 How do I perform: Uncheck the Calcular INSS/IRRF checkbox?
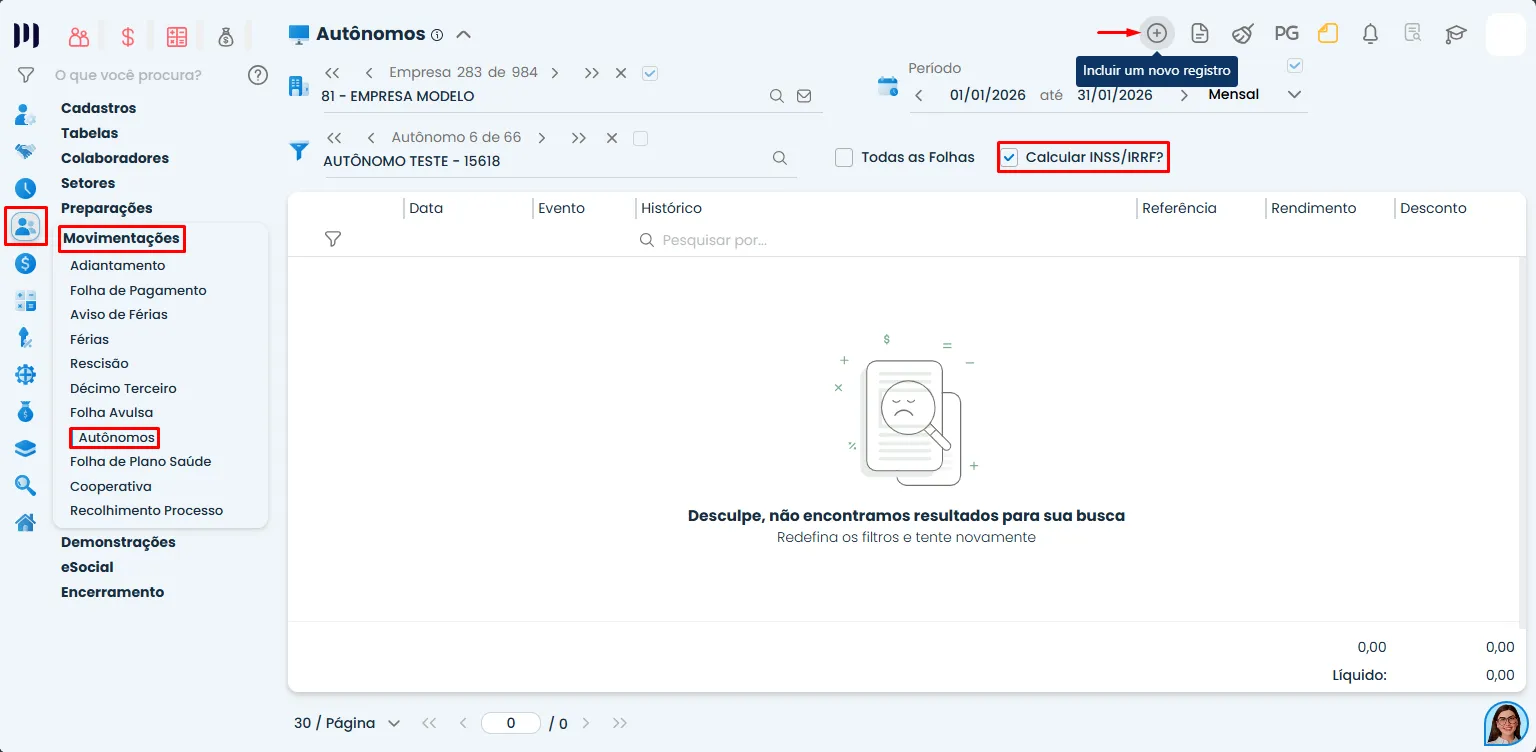[1010, 157]
